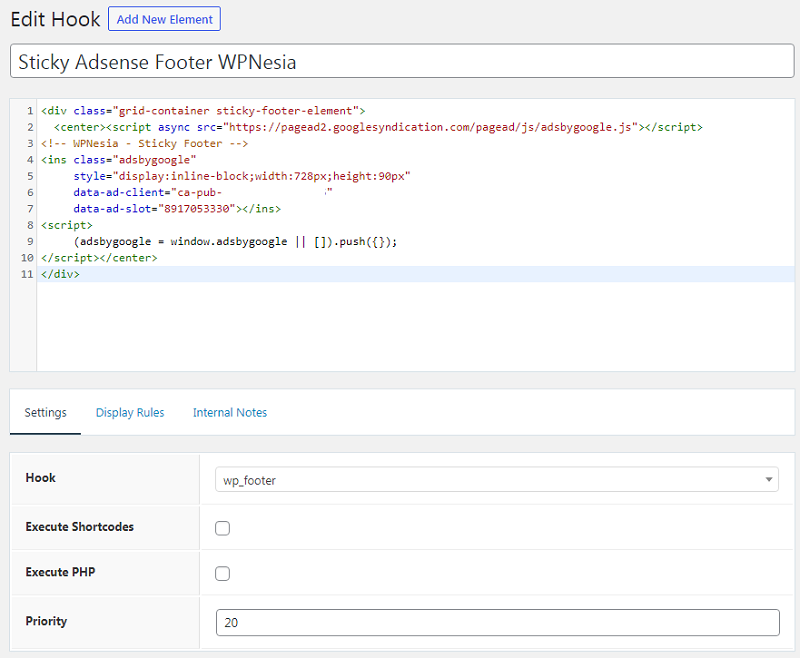
Task: Click the closing script and center line
Action: click(99, 258)
